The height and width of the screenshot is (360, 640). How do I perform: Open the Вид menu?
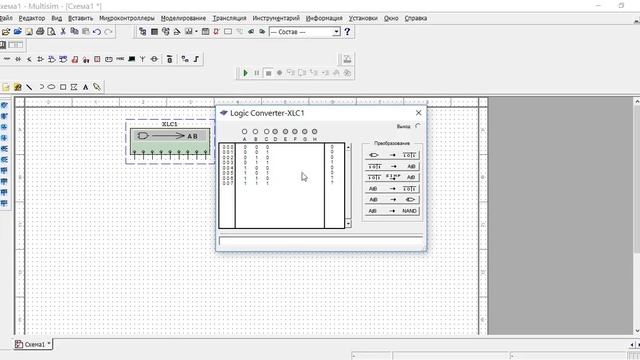(57, 18)
